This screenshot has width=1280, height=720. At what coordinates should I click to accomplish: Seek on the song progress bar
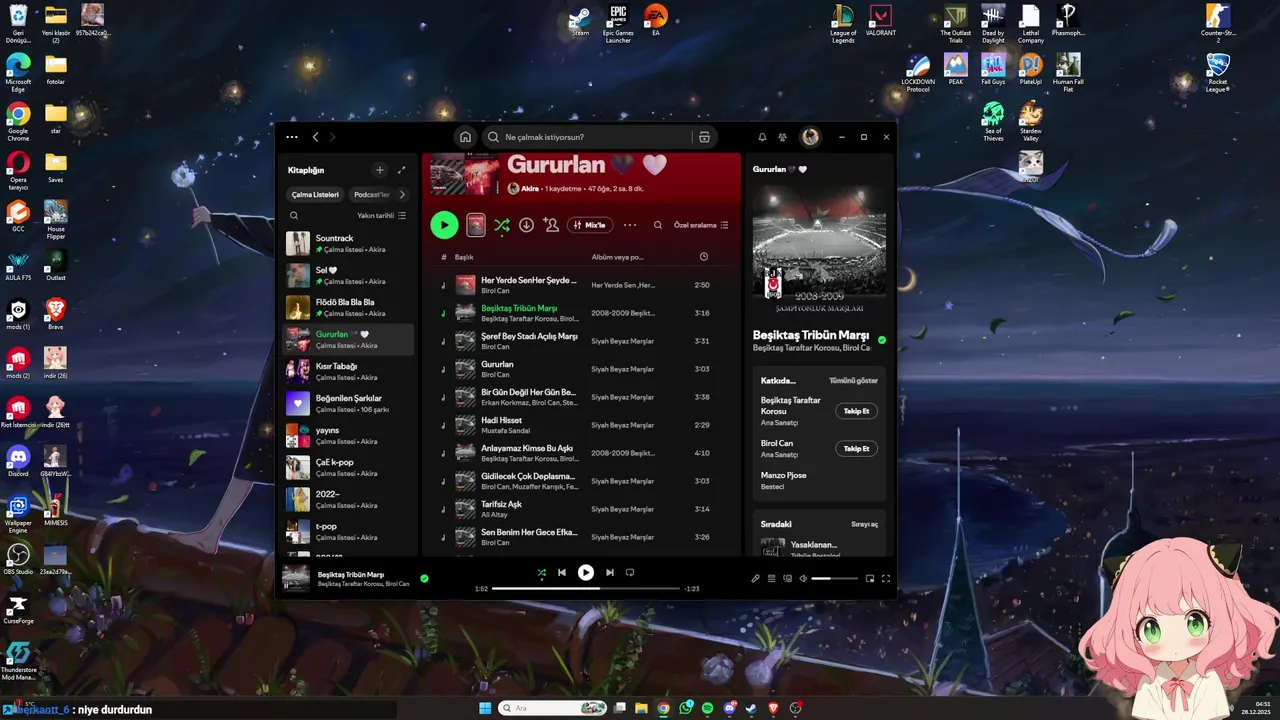point(586,589)
